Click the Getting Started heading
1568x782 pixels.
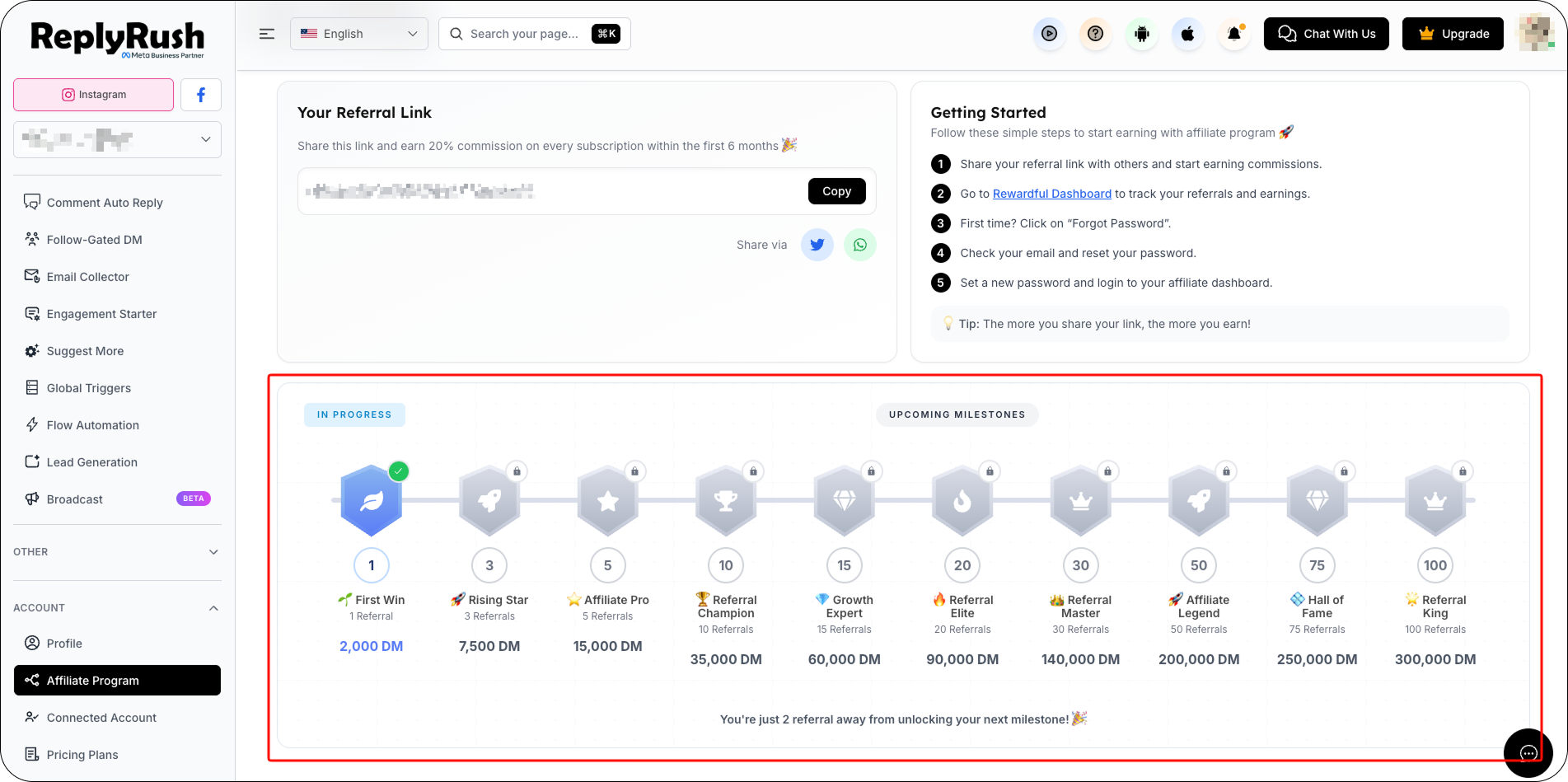[988, 113]
